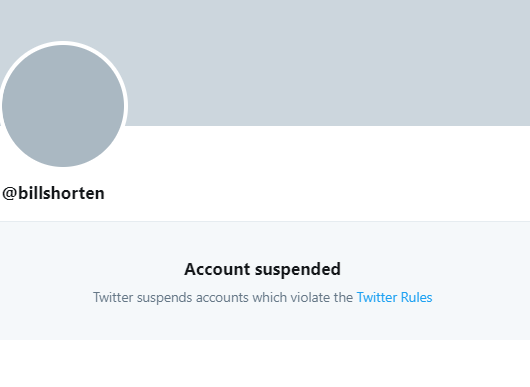
Task: Click the empty white area below the suspension panel
Action: tap(265, 363)
